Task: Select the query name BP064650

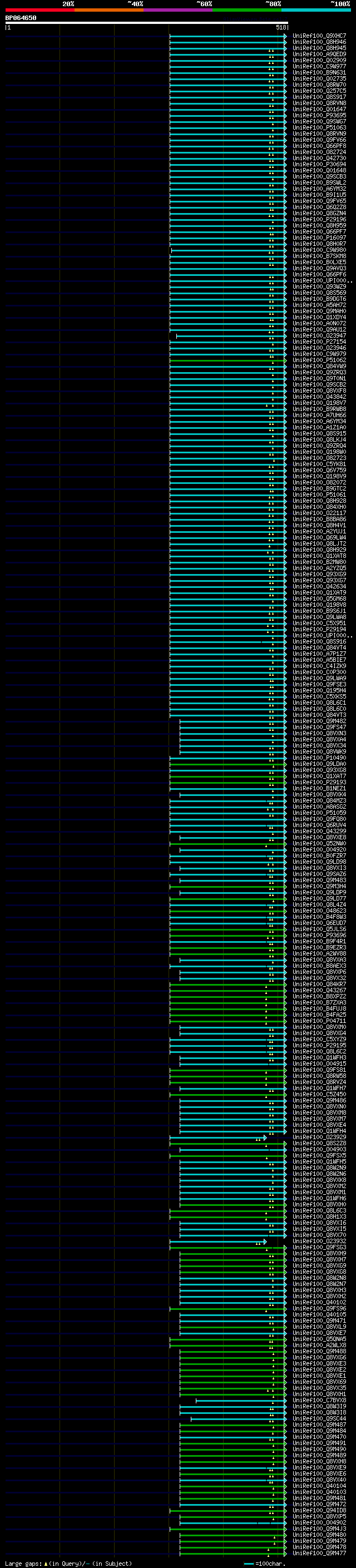Action: pyautogui.click(x=21, y=18)
